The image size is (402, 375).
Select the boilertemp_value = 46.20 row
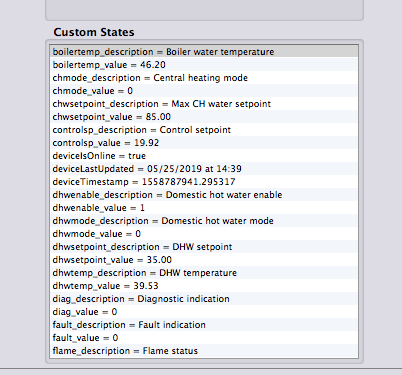tap(204, 65)
